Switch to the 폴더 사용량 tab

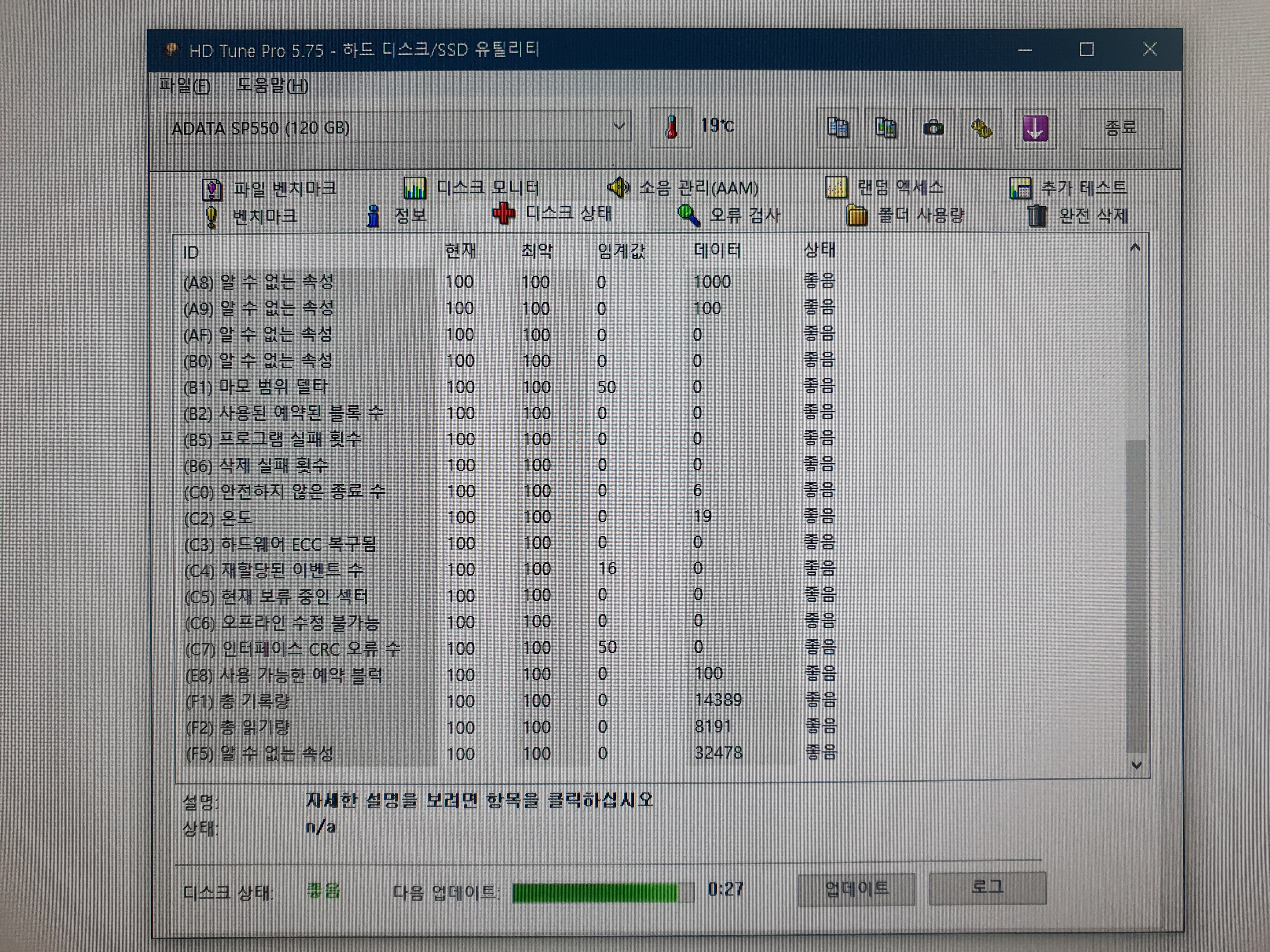pos(906,216)
